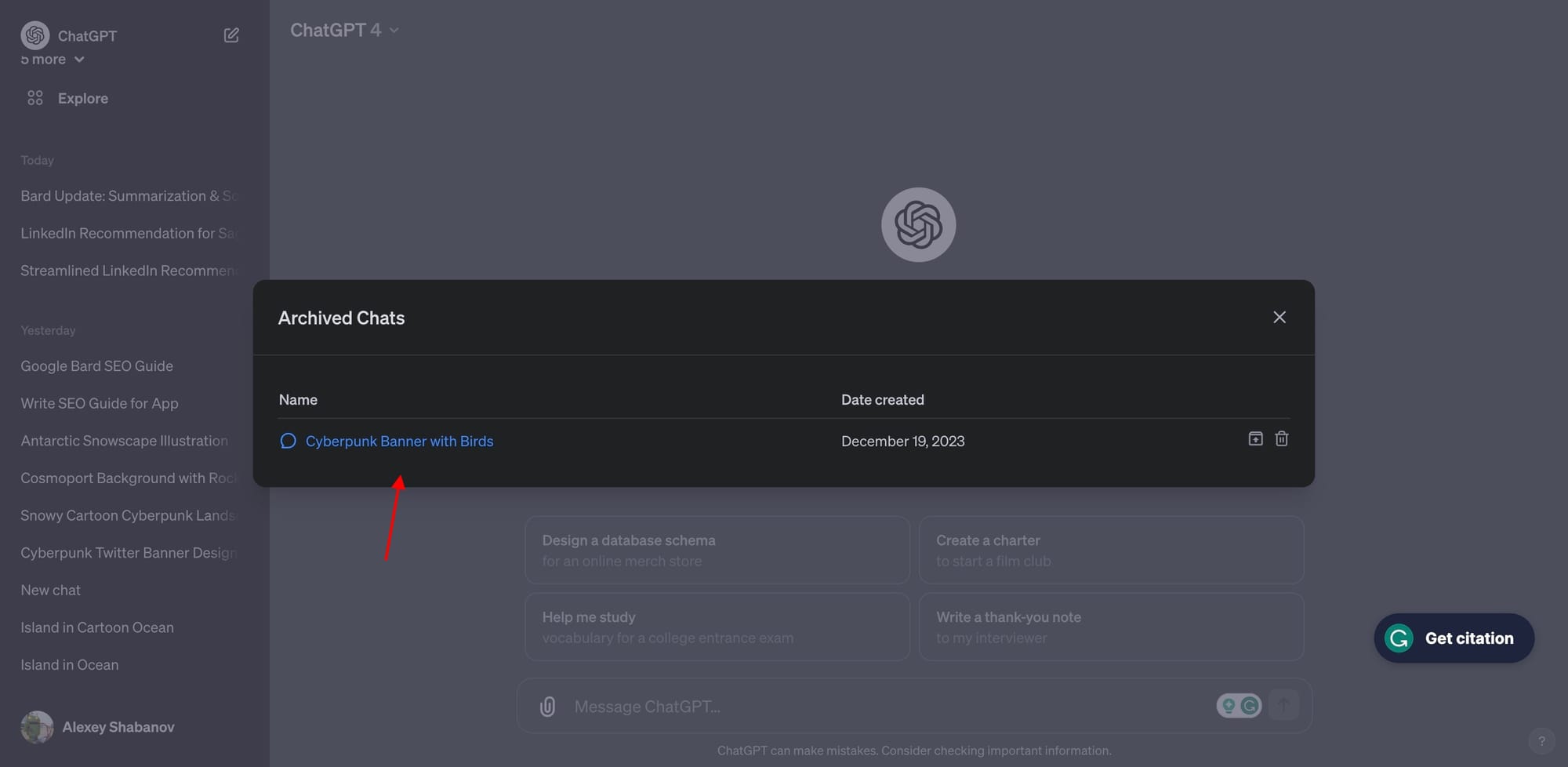Open the archived chat Cyberpunk Banner with Birds
The width and height of the screenshot is (1568, 767).
[399, 441]
